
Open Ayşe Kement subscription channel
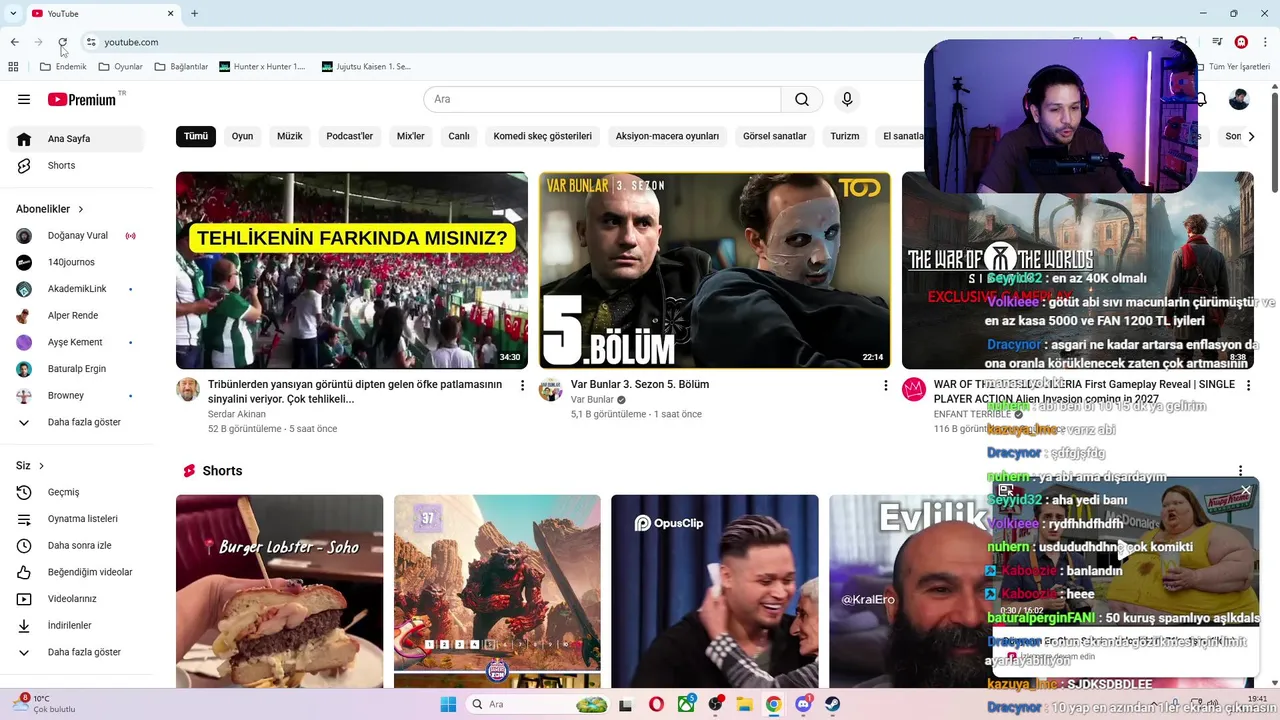pos(76,342)
